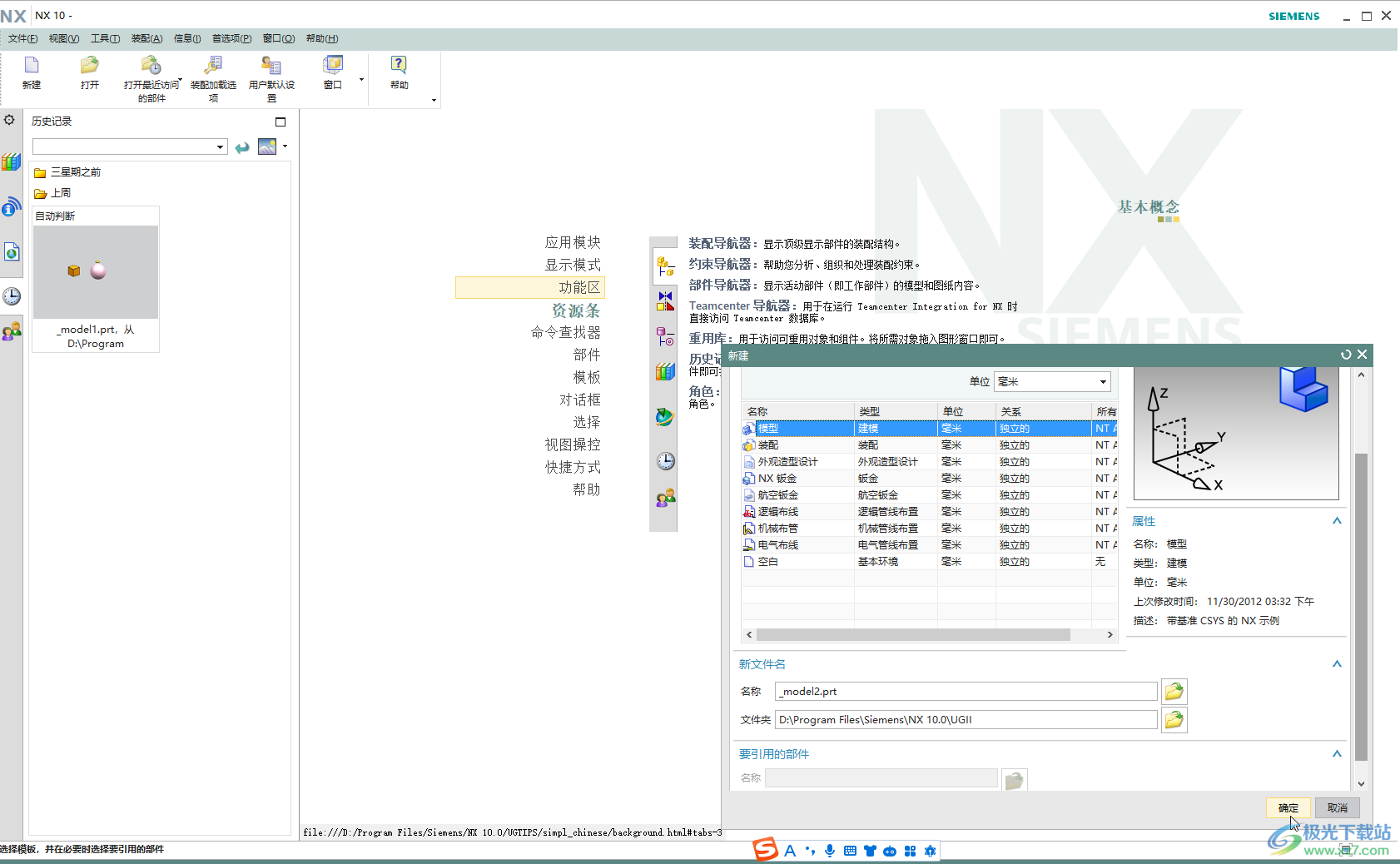Click reset icon in 新建 dialog title bar

tap(1346, 355)
